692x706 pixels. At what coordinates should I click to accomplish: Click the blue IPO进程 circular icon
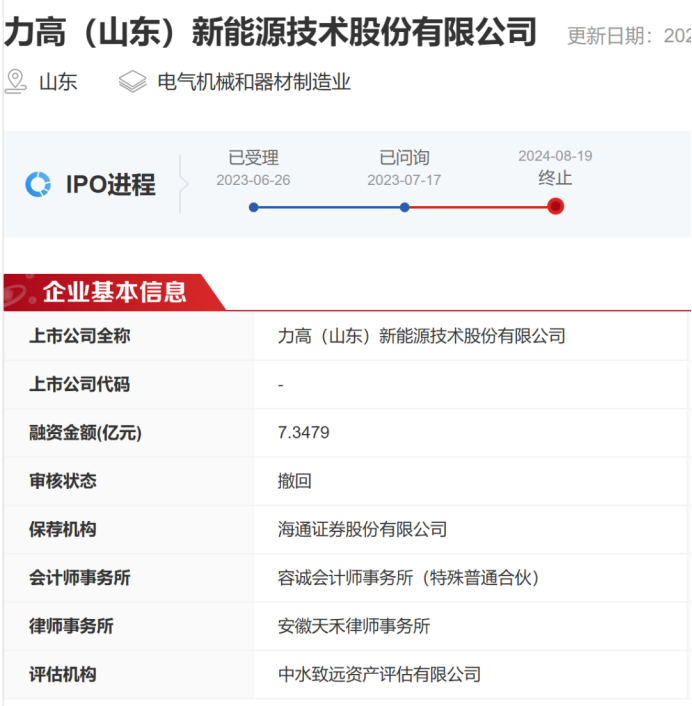38,185
